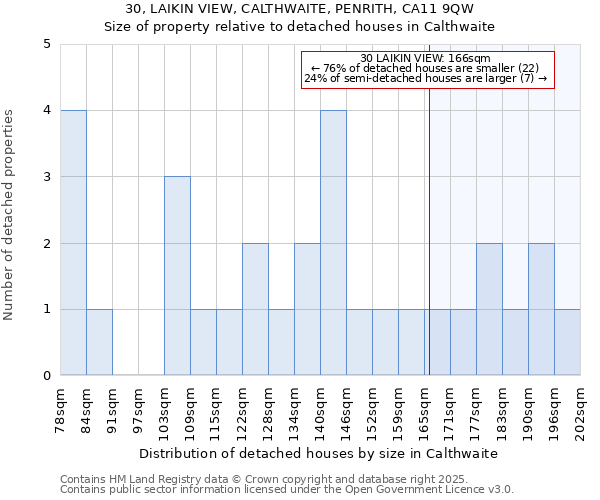600x500 pixels.
Task: Click the height-2 bar between 190sqm and 196sqm
Action: pos(541,309)
